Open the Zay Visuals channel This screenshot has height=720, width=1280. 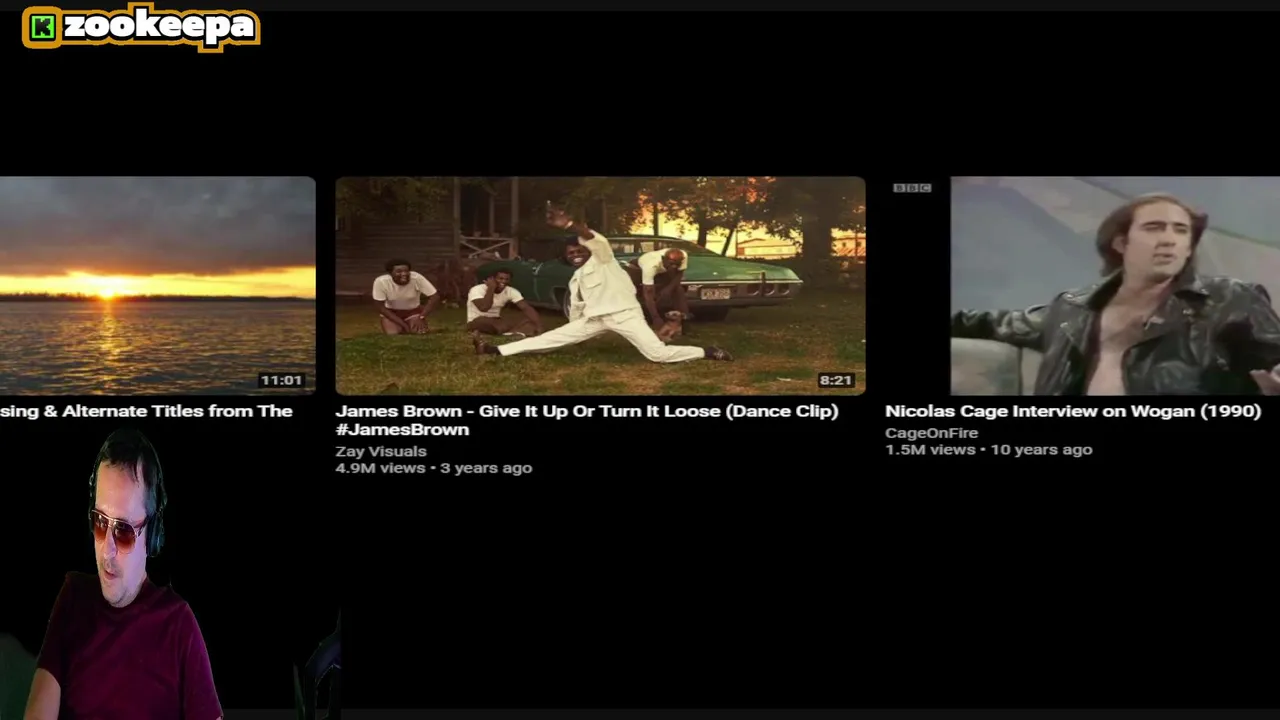pyautogui.click(x=381, y=451)
